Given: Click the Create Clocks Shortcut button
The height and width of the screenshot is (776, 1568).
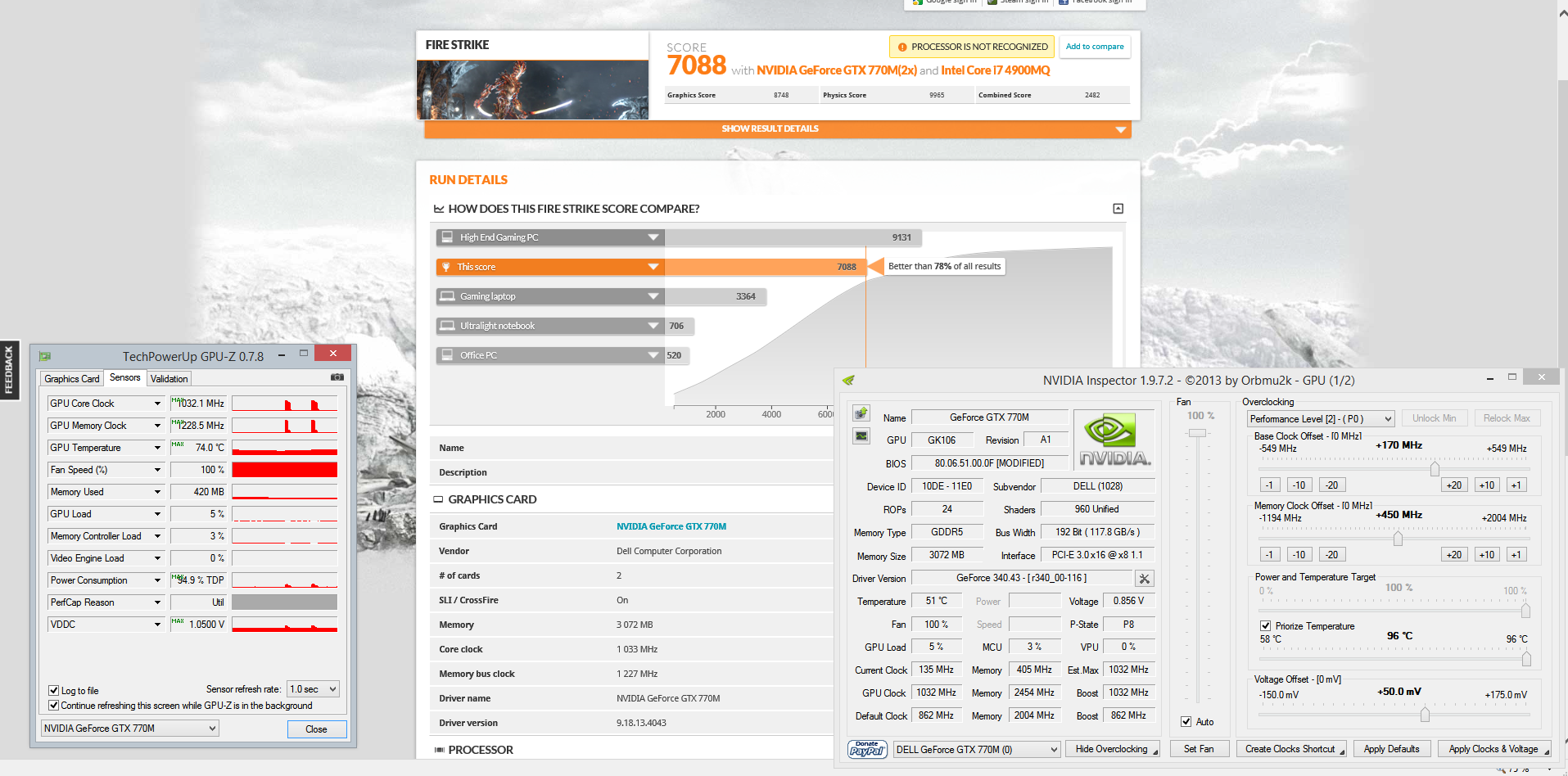Looking at the screenshot, I should click(x=1290, y=749).
